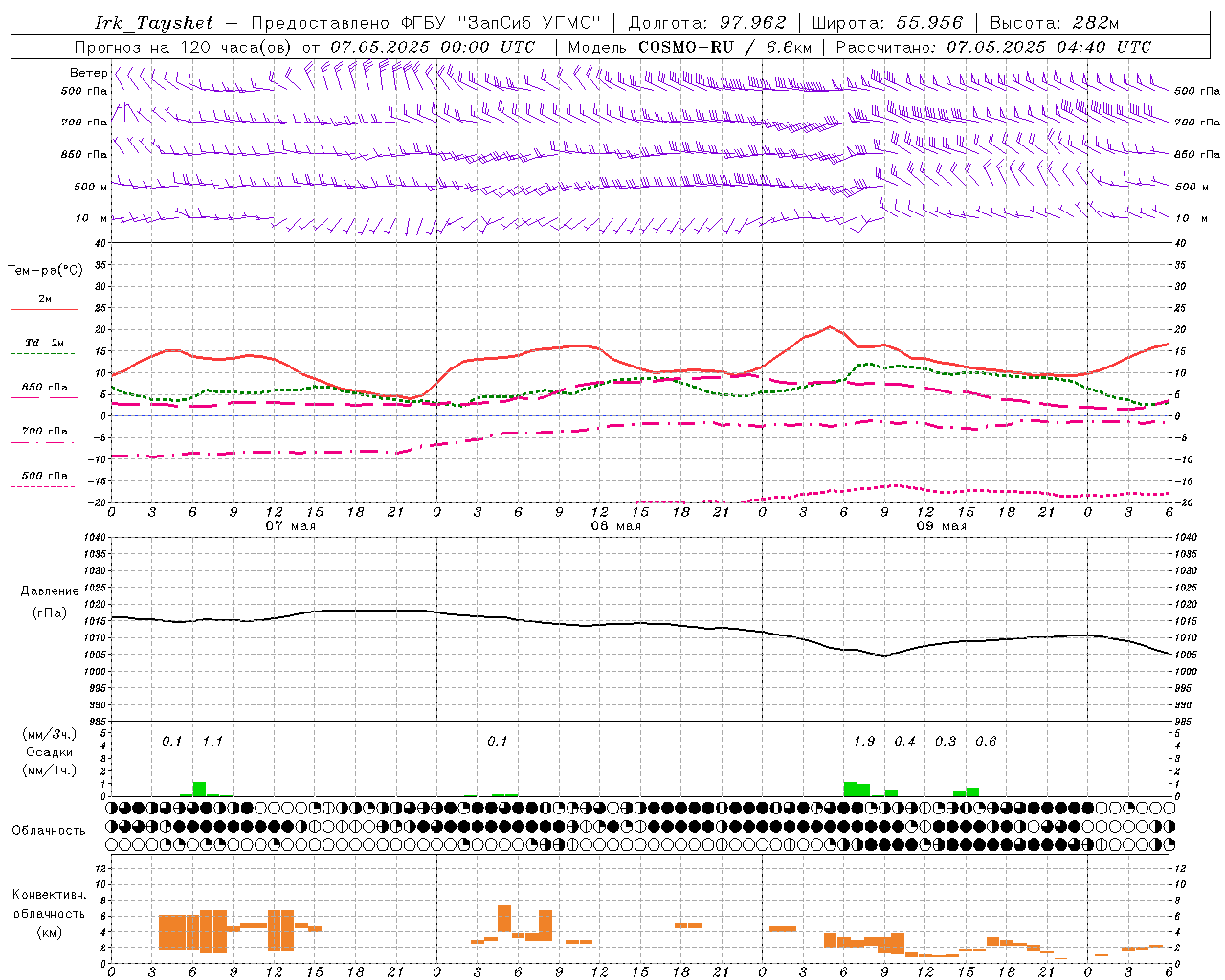Click the forecast start "07.05.2025 00:00 UTC"
1225x980 pixels.
433,47
